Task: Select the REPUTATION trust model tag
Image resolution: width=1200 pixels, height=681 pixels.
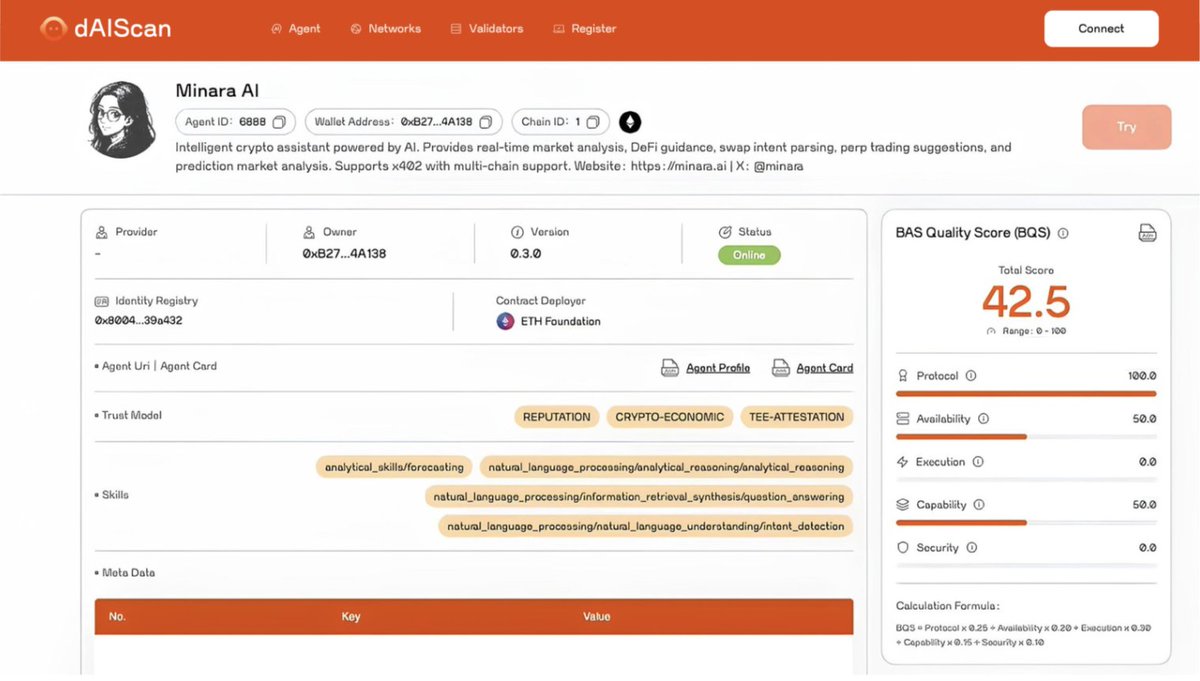Action: 556,417
